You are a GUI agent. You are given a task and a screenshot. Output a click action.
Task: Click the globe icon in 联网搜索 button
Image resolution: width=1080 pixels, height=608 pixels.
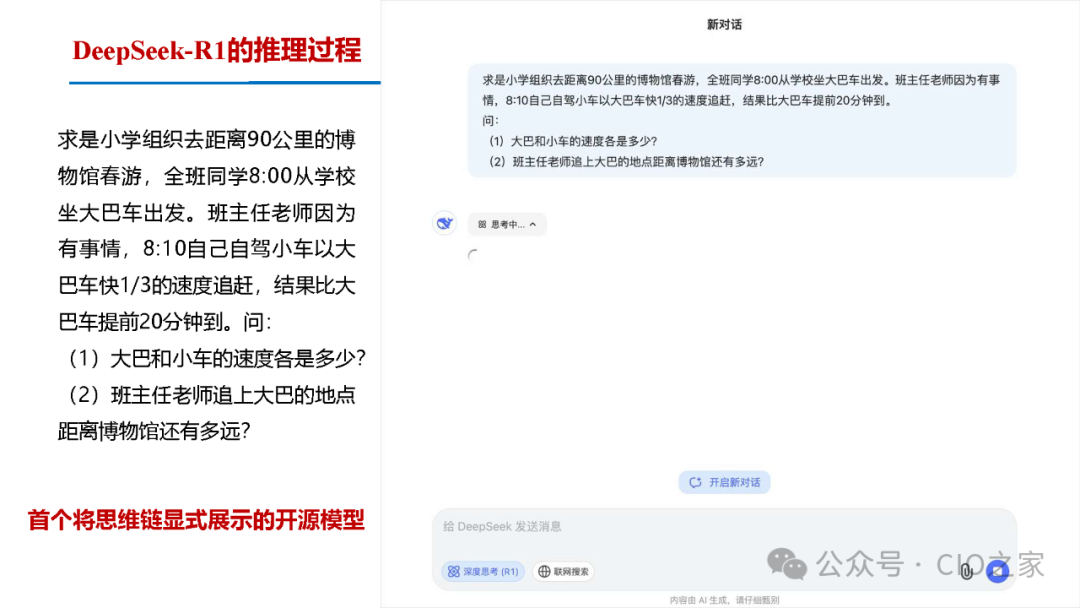click(544, 572)
